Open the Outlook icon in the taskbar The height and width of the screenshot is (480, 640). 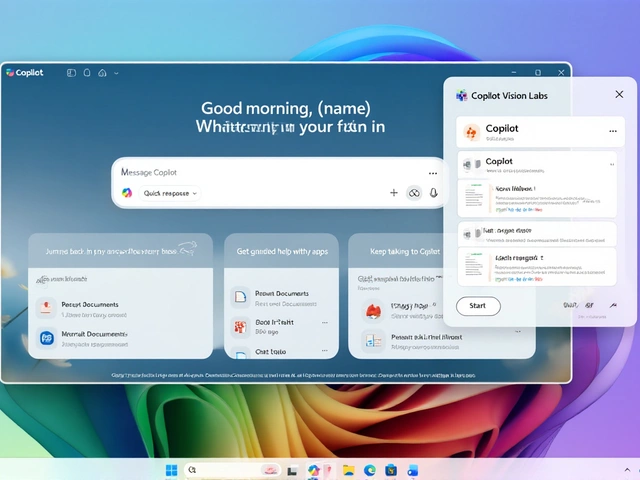[x=413, y=470]
